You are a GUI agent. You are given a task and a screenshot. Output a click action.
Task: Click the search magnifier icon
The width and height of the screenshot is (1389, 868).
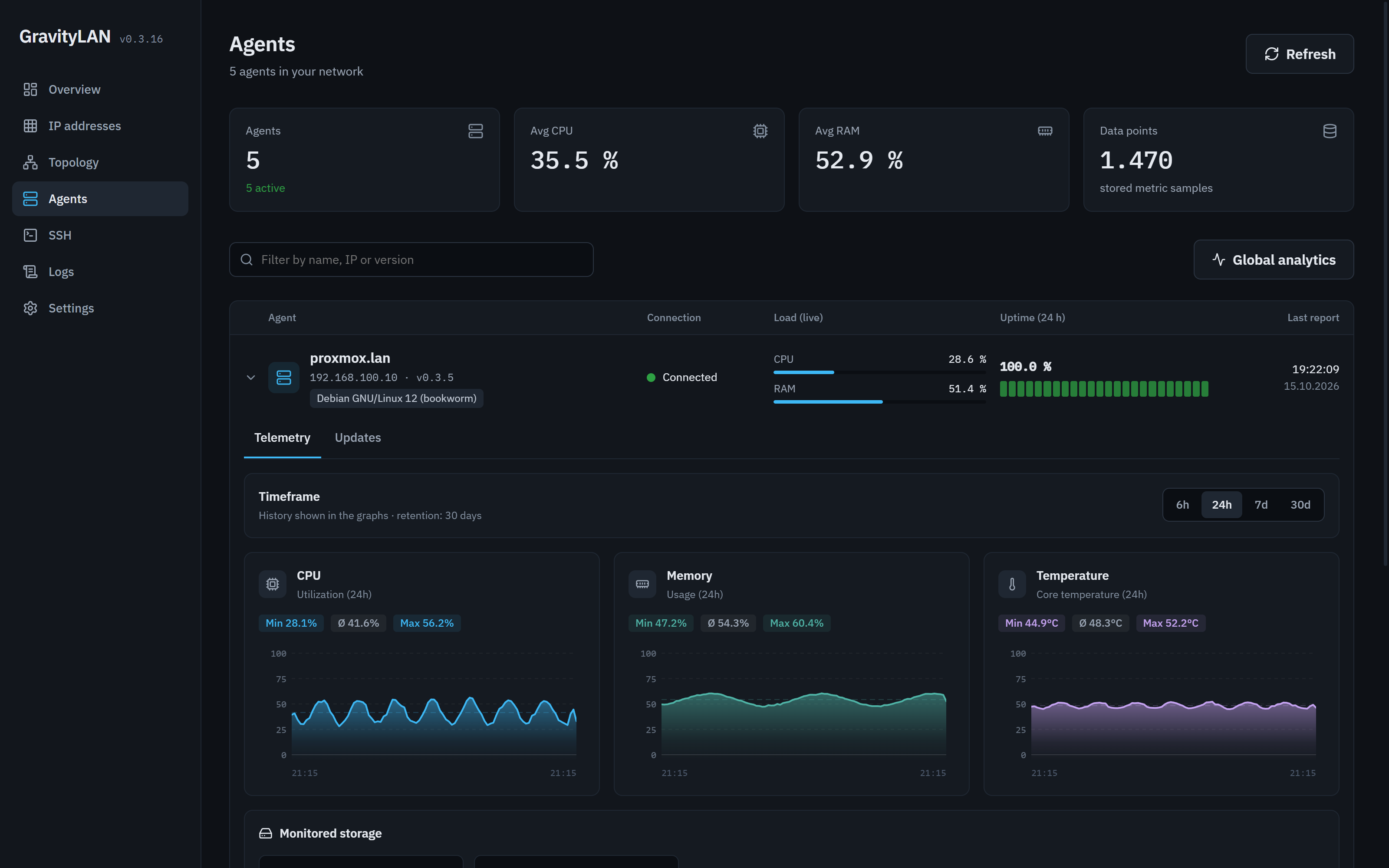(x=247, y=260)
